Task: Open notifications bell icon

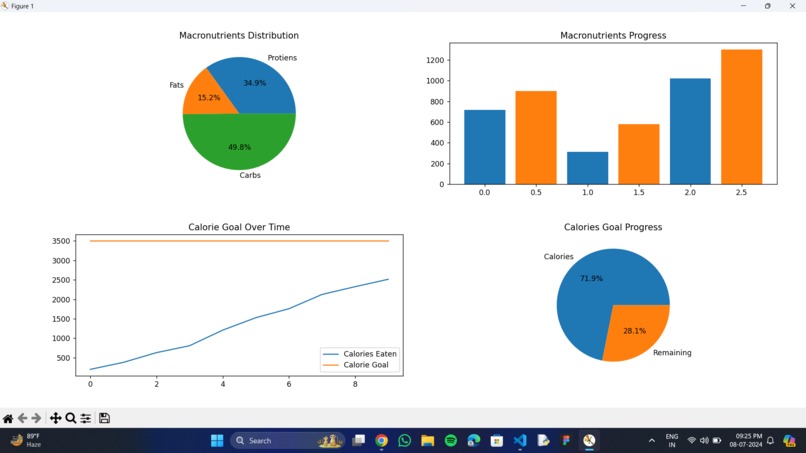Action: click(x=770, y=441)
